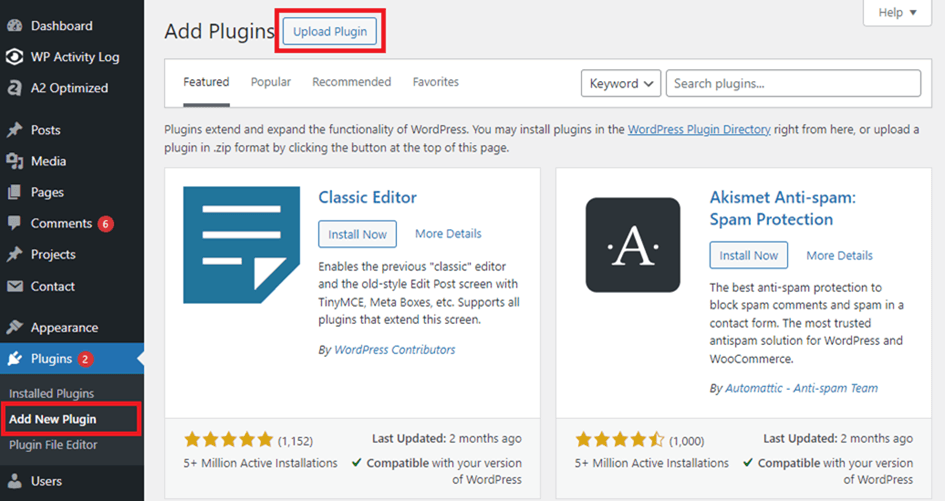Click the Contact envelope icon

[14, 286]
